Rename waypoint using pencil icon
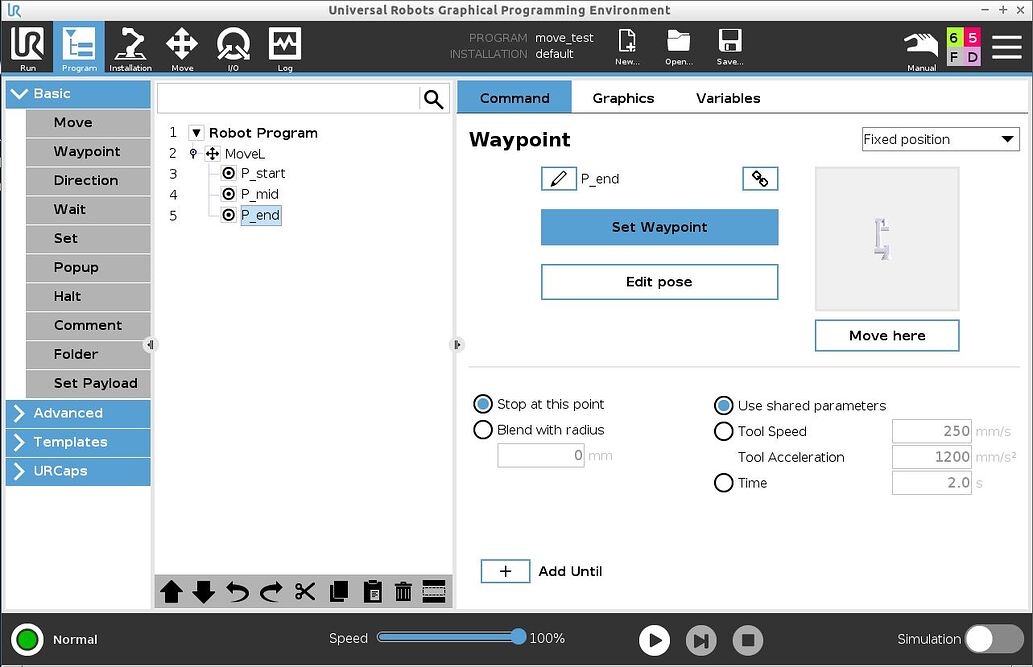1033x667 pixels. 559,178
